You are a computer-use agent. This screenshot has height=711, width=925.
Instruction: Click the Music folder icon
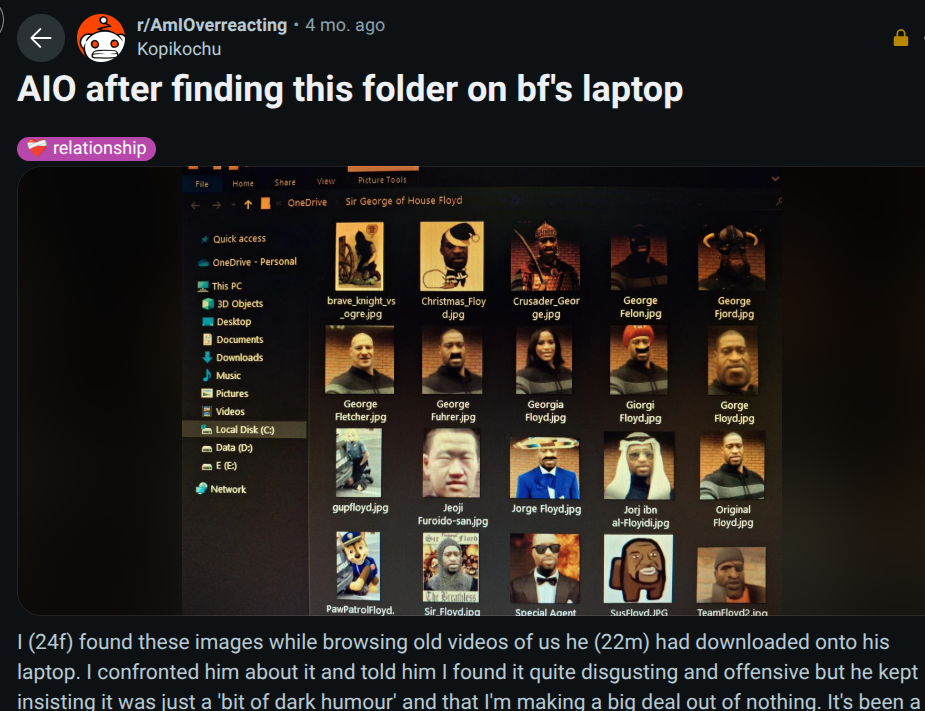coord(206,375)
